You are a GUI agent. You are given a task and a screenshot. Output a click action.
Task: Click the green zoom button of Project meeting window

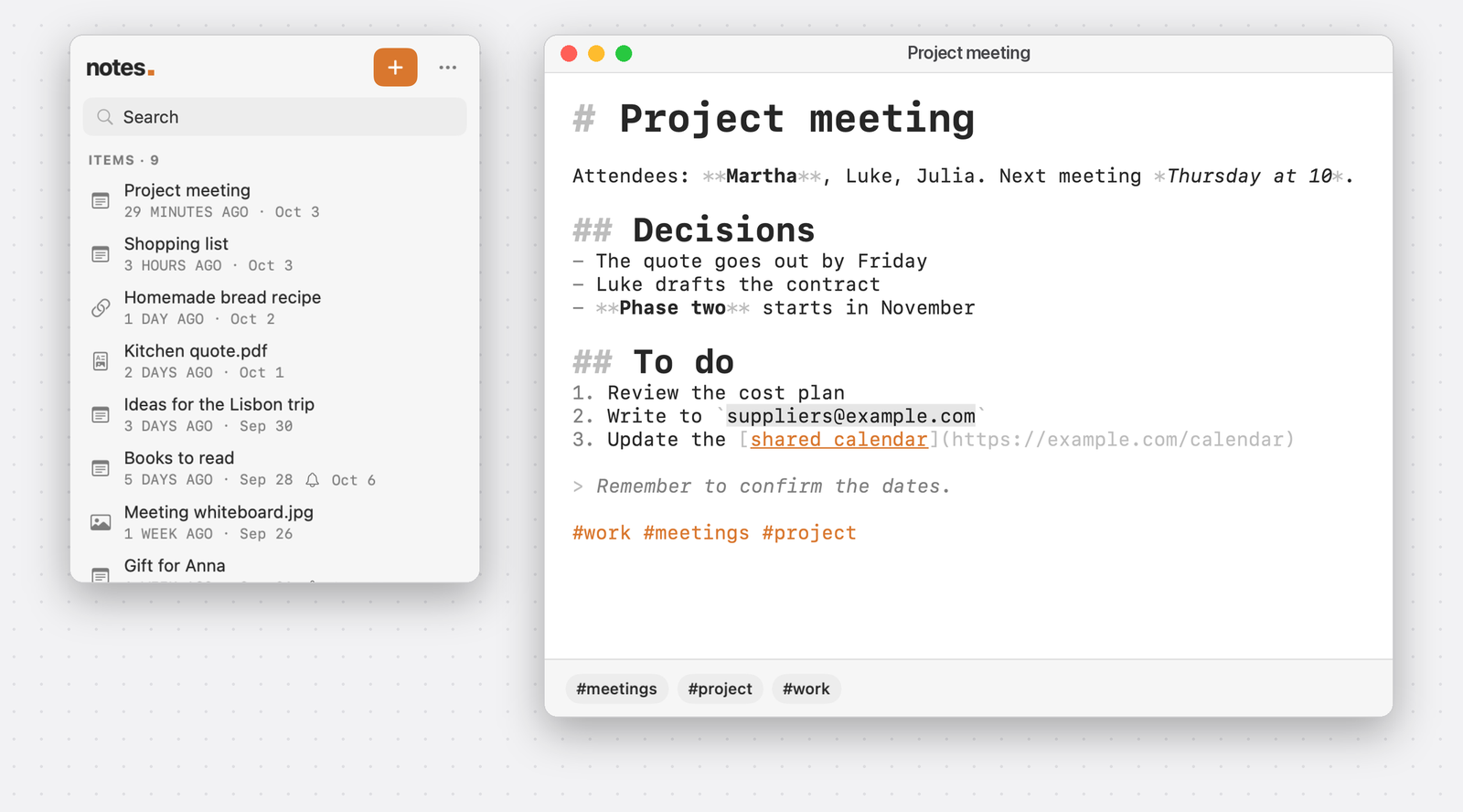624,53
